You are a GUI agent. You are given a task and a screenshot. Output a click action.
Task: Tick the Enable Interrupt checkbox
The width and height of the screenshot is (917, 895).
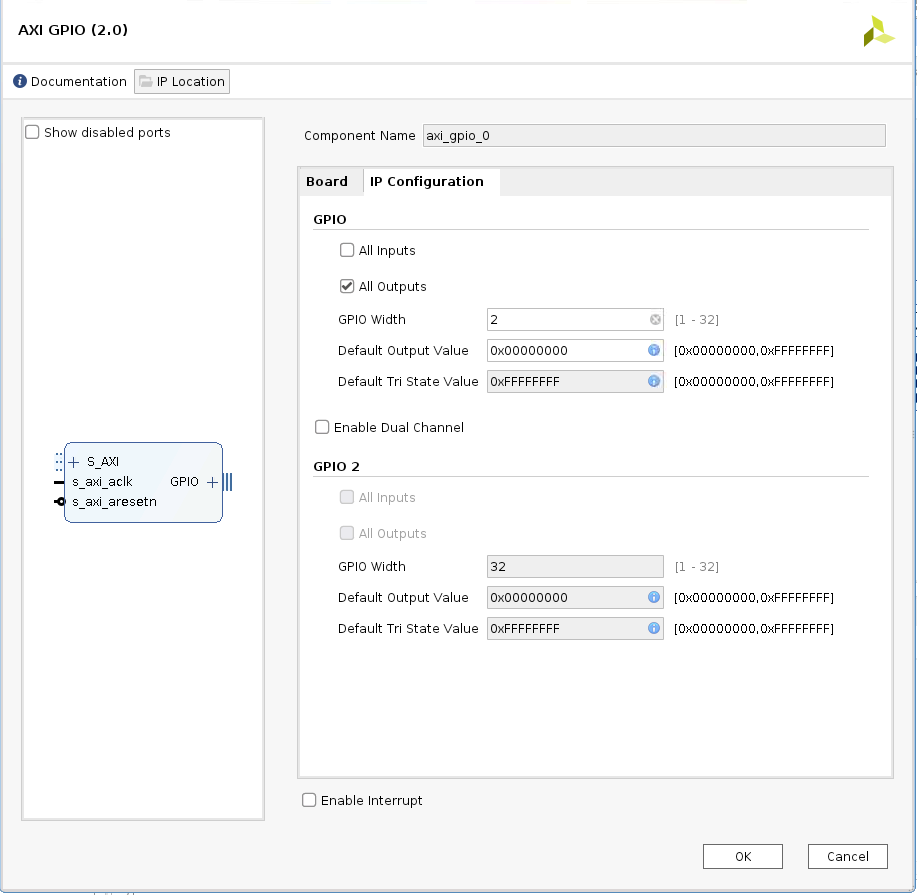coord(309,801)
